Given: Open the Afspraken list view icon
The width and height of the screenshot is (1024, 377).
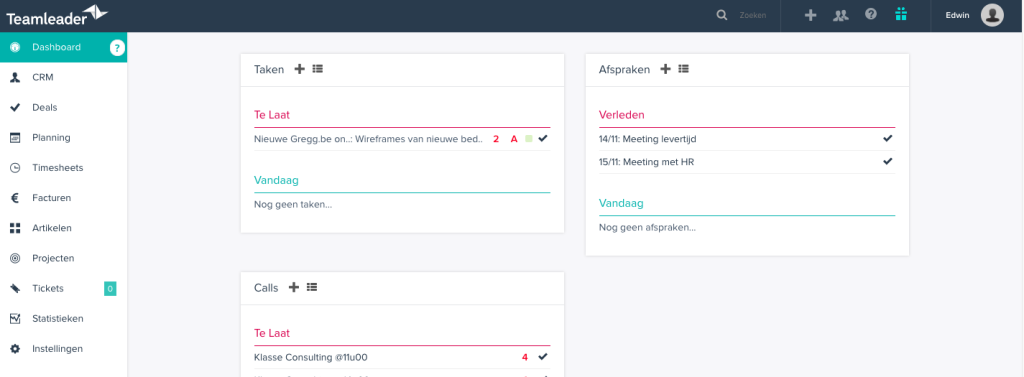Looking at the screenshot, I should (x=683, y=69).
